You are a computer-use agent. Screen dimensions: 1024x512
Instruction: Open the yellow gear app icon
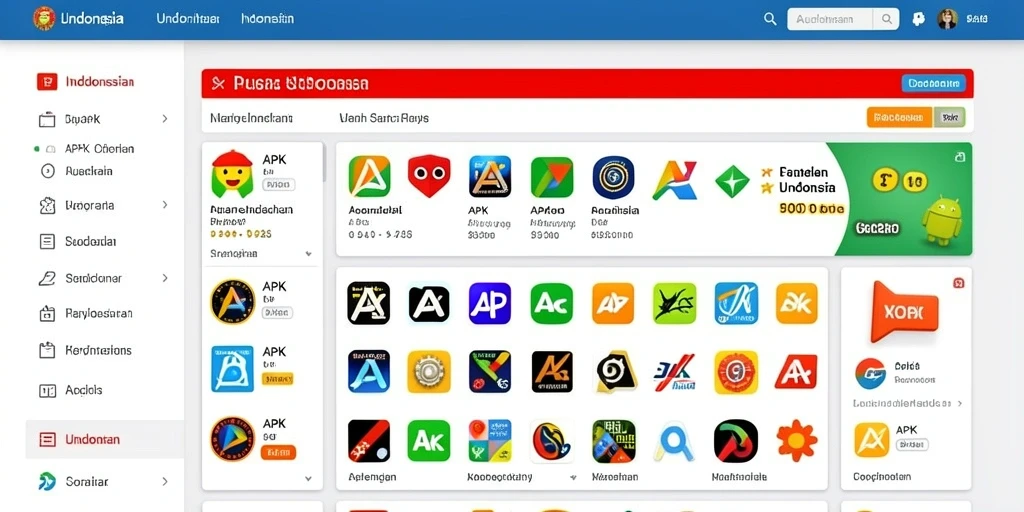tap(428, 372)
